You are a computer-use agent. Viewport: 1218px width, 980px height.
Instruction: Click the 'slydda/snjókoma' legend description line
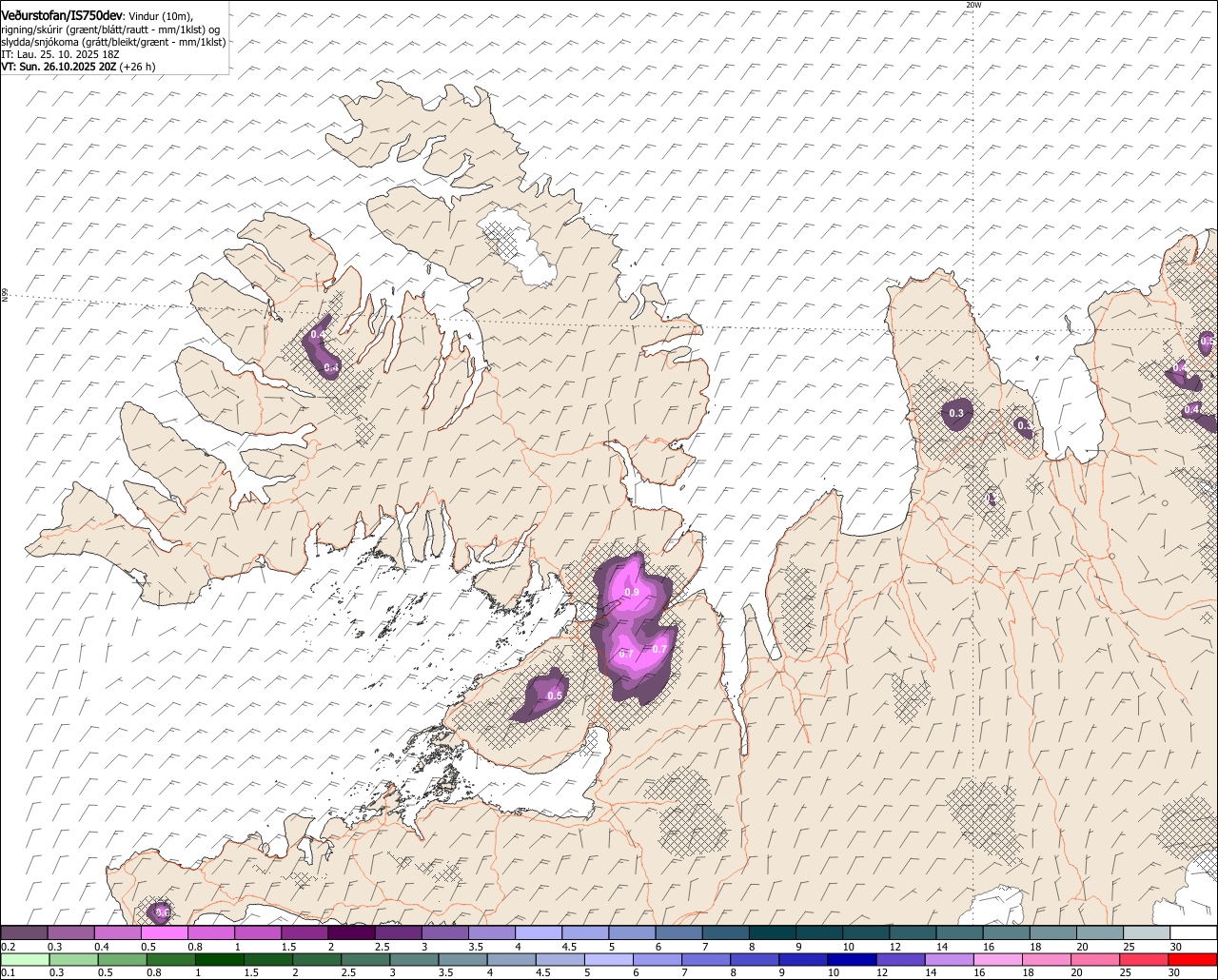[113, 42]
